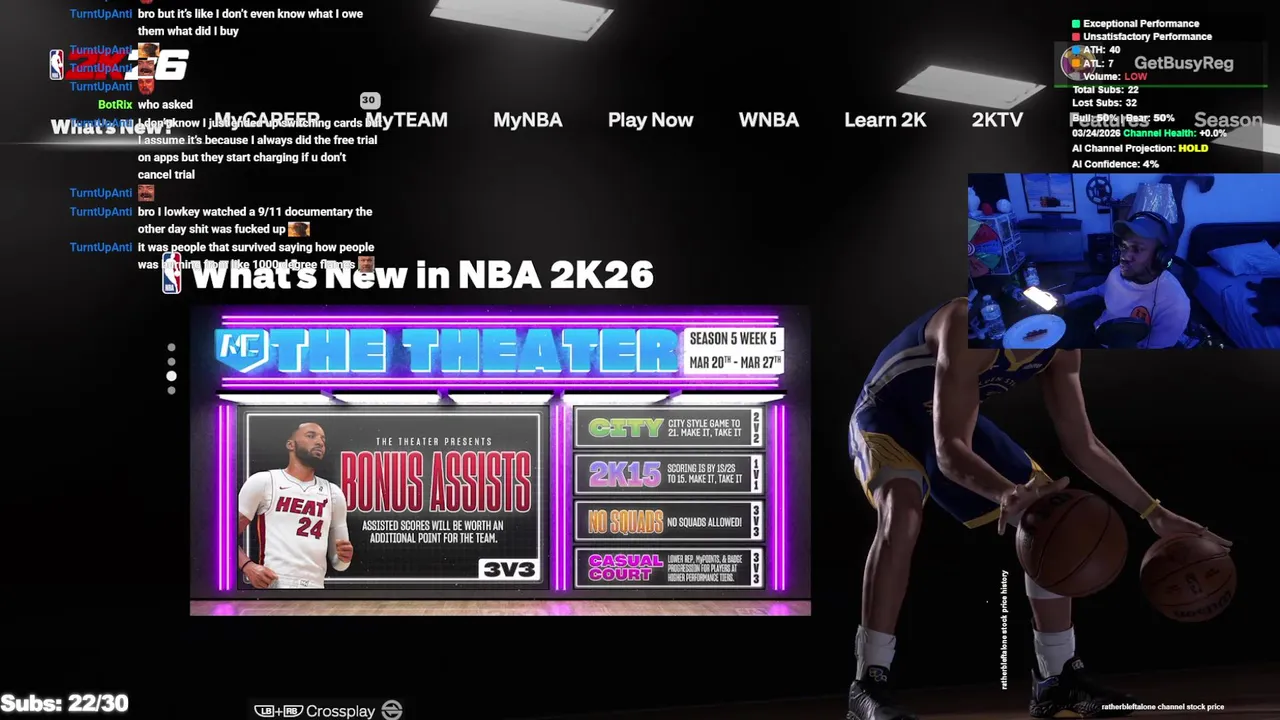Image resolution: width=1280 pixels, height=720 pixels.
Task: Click the Crossplay button label
Action: [x=340, y=711]
